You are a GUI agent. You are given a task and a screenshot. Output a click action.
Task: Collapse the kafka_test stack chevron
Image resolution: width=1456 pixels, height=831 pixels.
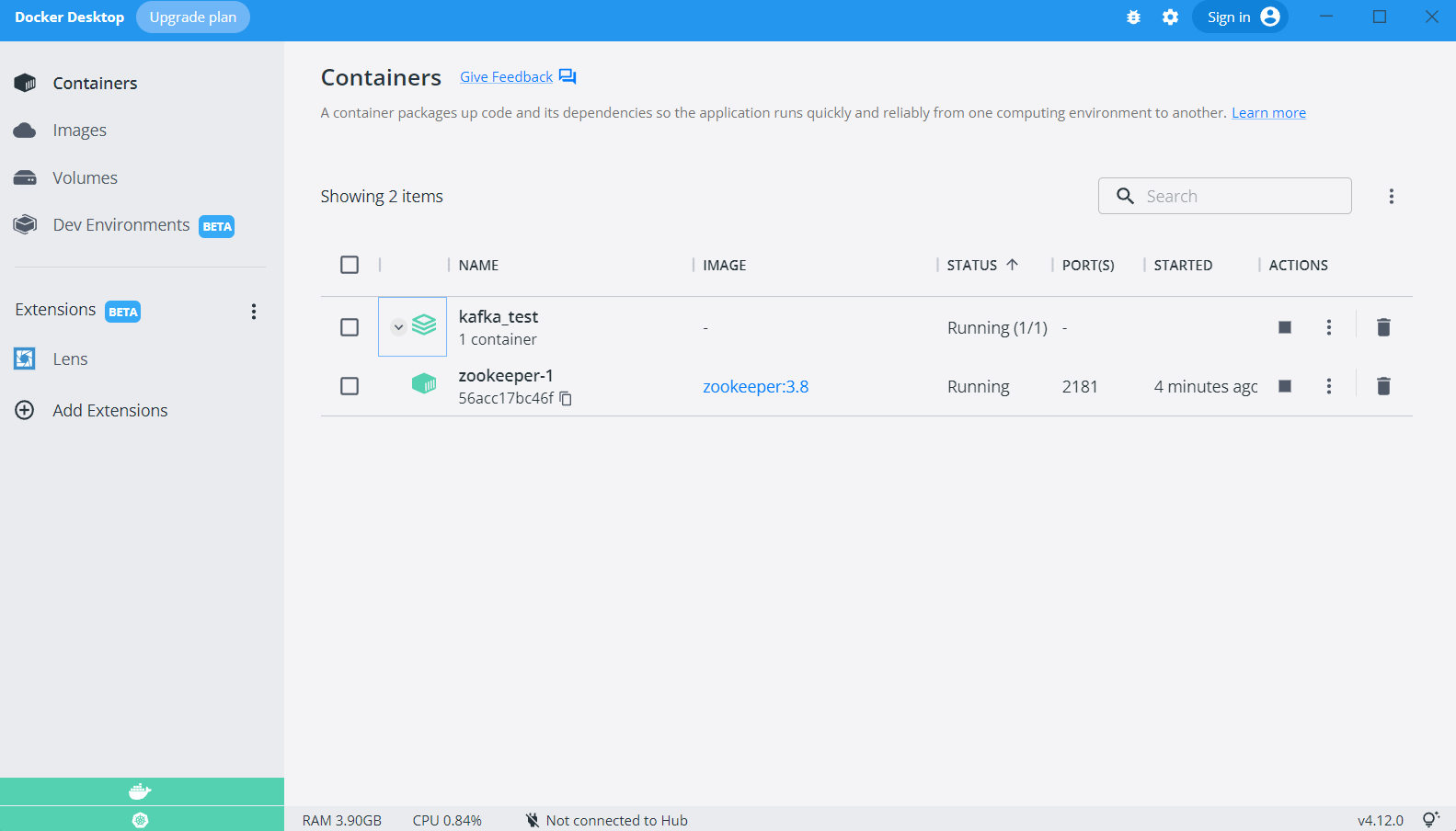click(398, 326)
